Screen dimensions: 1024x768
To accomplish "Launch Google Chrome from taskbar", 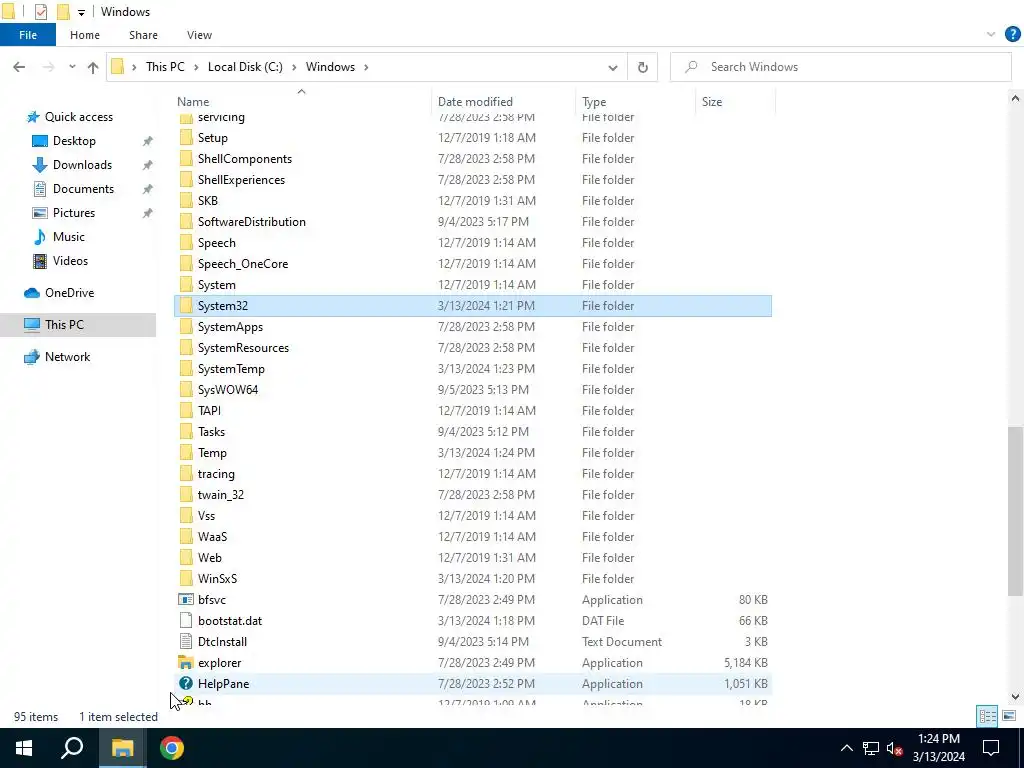I will (x=172, y=748).
